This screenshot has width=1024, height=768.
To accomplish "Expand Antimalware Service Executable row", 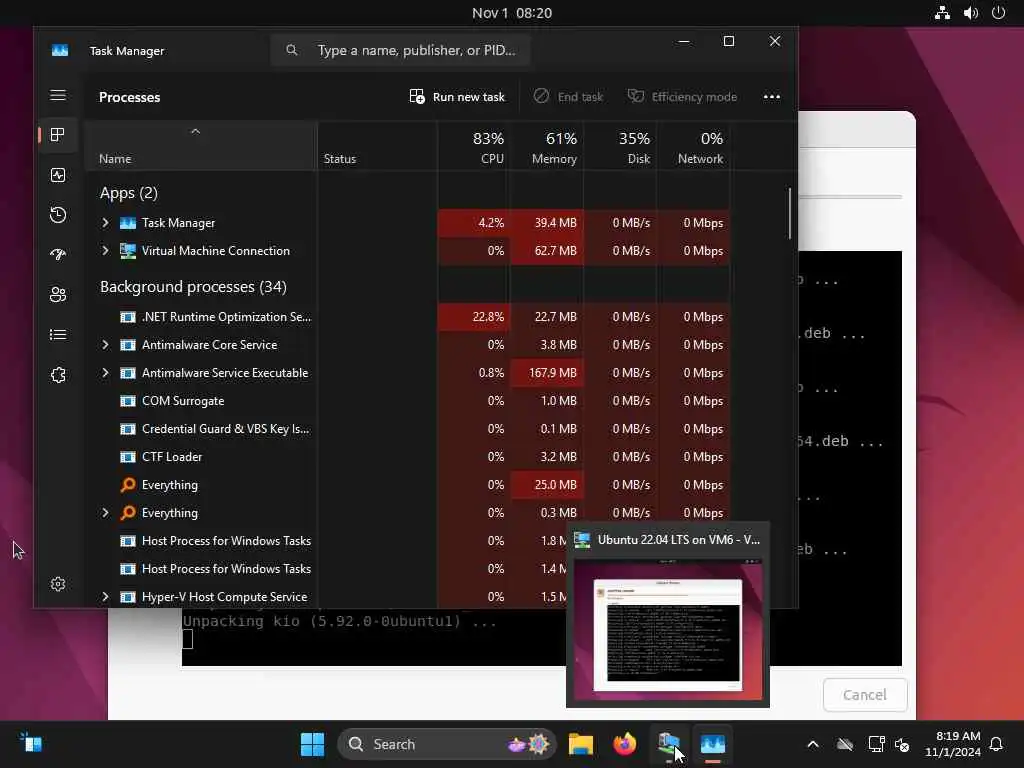I will 105,373.
